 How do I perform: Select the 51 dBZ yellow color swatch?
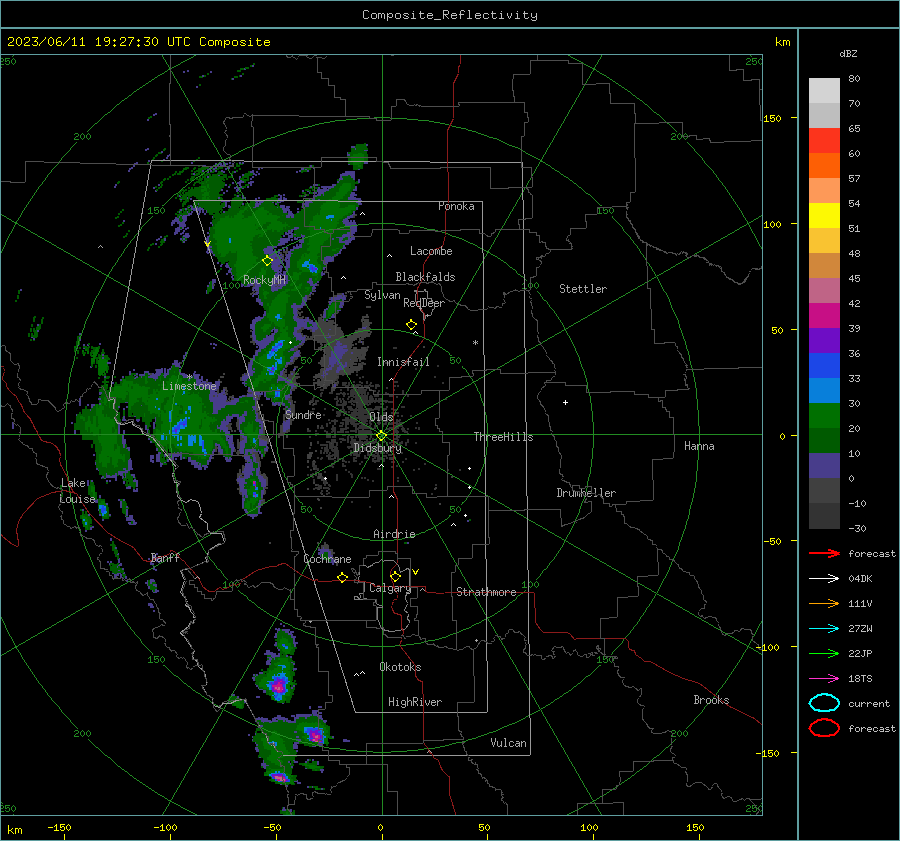pyautogui.click(x=824, y=215)
